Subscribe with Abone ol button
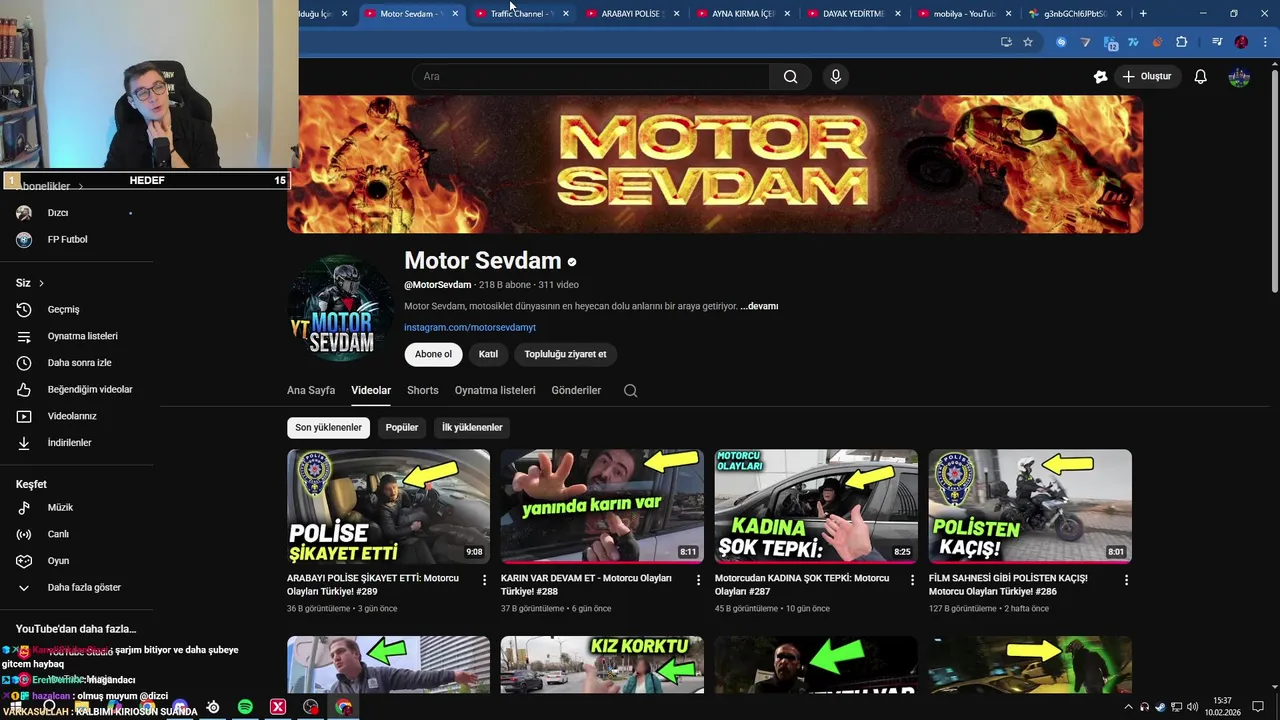 point(433,354)
